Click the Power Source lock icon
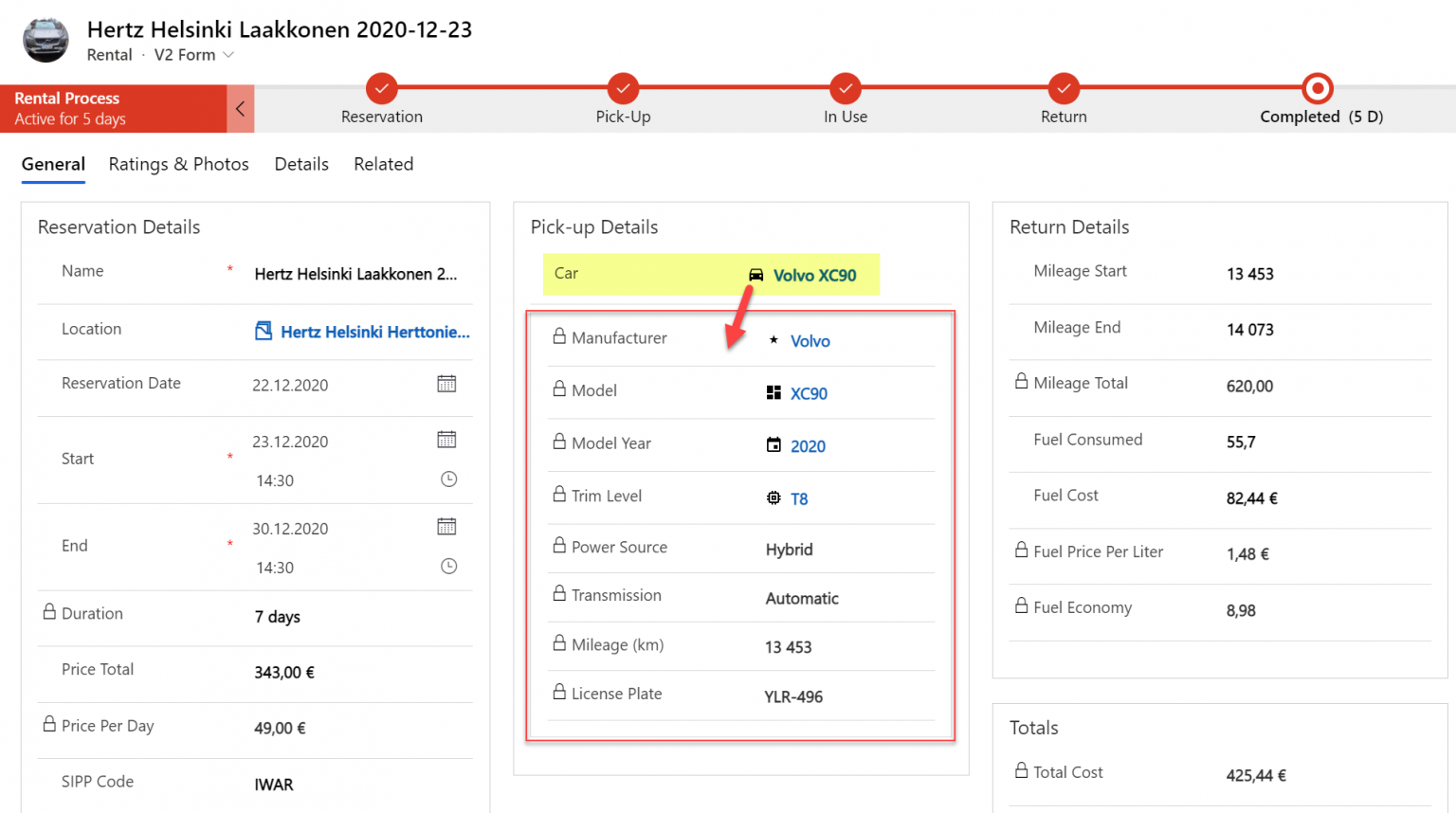This screenshot has width=1456, height=813. pyautogui.click(x=559, y=545)
